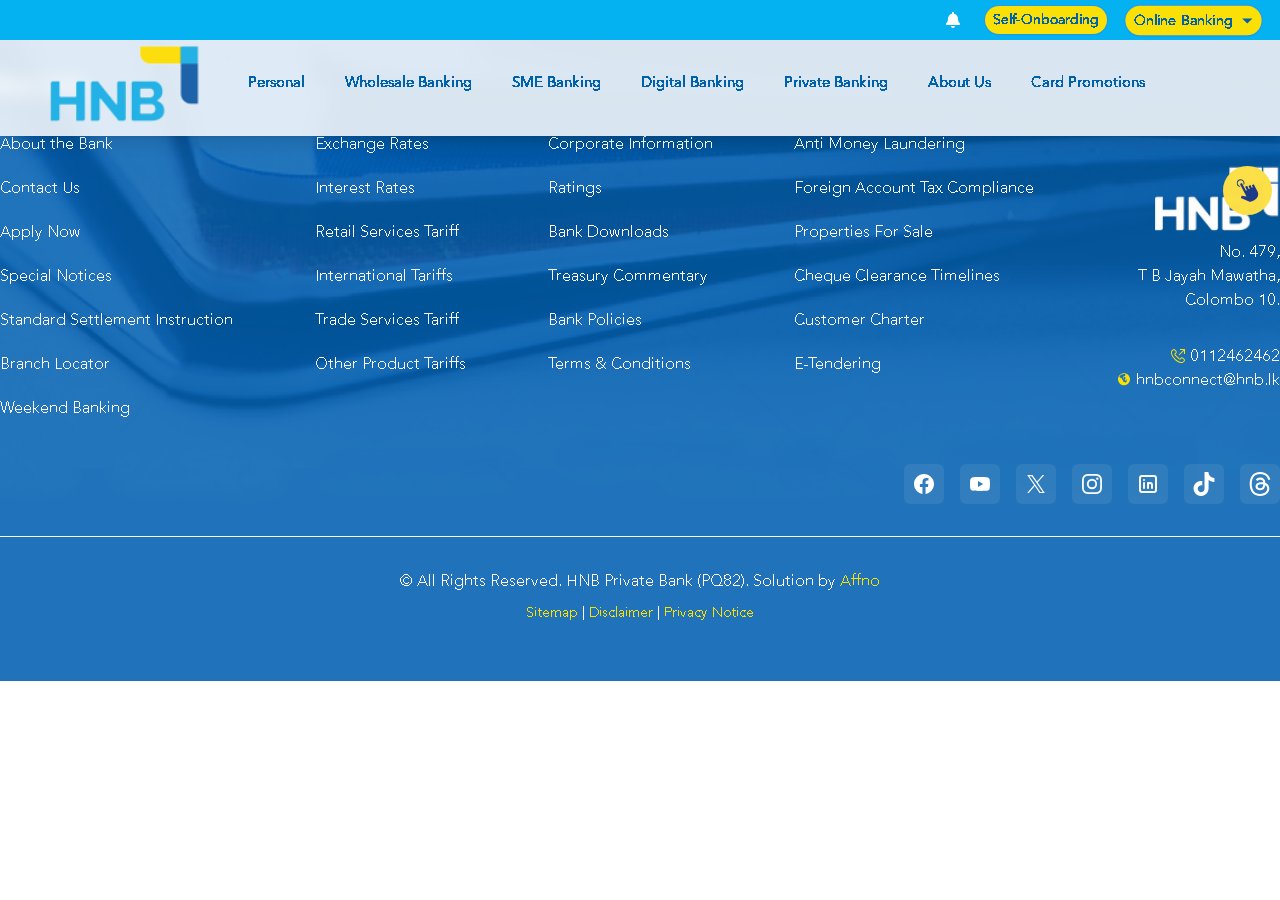Click the address line 'T B Jayah Mawatha,'
Screen dimensions: 1280x900
pos(1209,276)
